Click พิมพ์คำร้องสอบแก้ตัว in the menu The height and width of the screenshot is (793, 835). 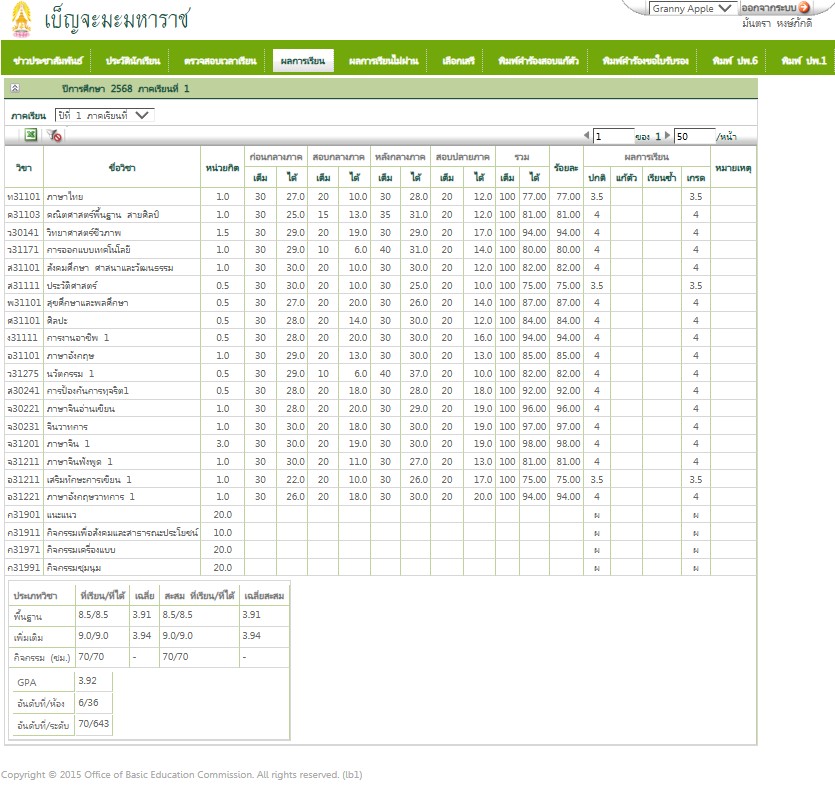pos(538,61)
